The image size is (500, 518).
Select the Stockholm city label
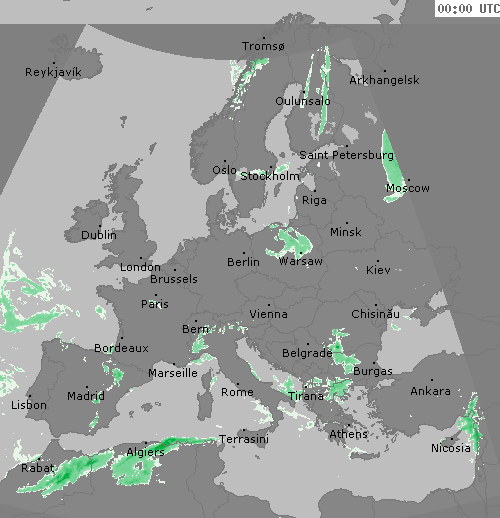point(270,176)
